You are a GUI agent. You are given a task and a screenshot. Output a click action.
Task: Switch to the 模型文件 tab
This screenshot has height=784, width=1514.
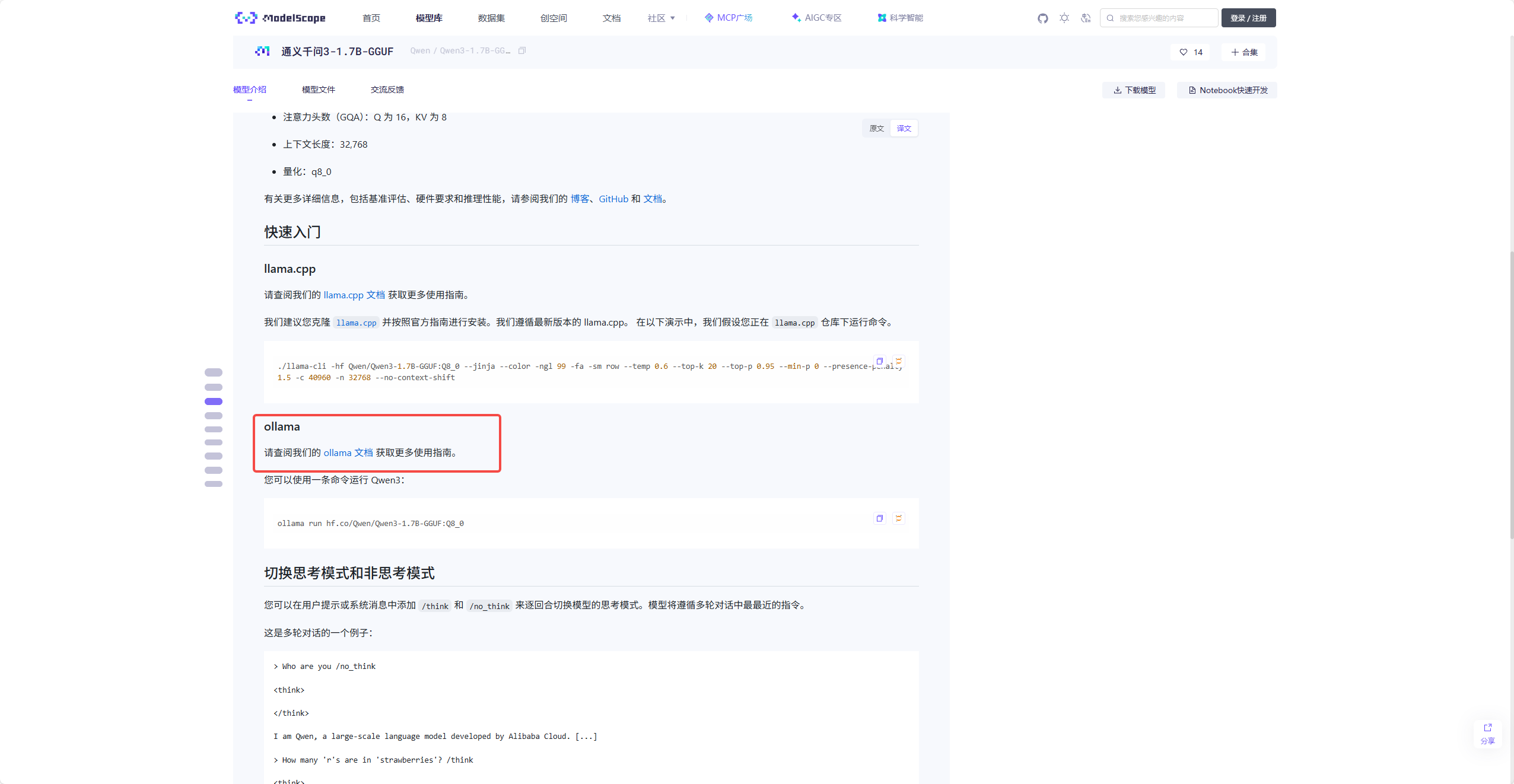(x=318, y=90)
